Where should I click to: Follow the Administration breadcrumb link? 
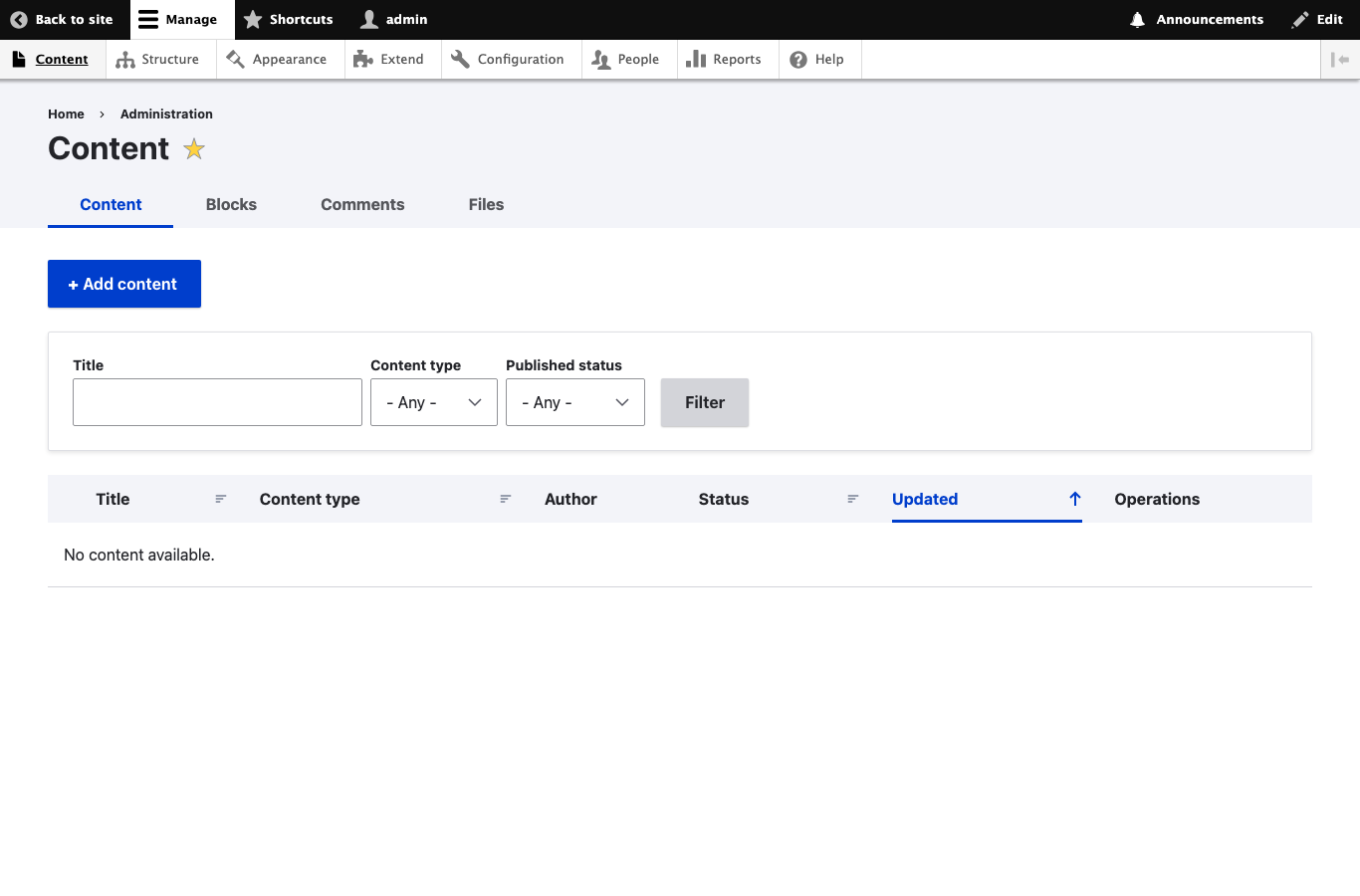(166, 114)
